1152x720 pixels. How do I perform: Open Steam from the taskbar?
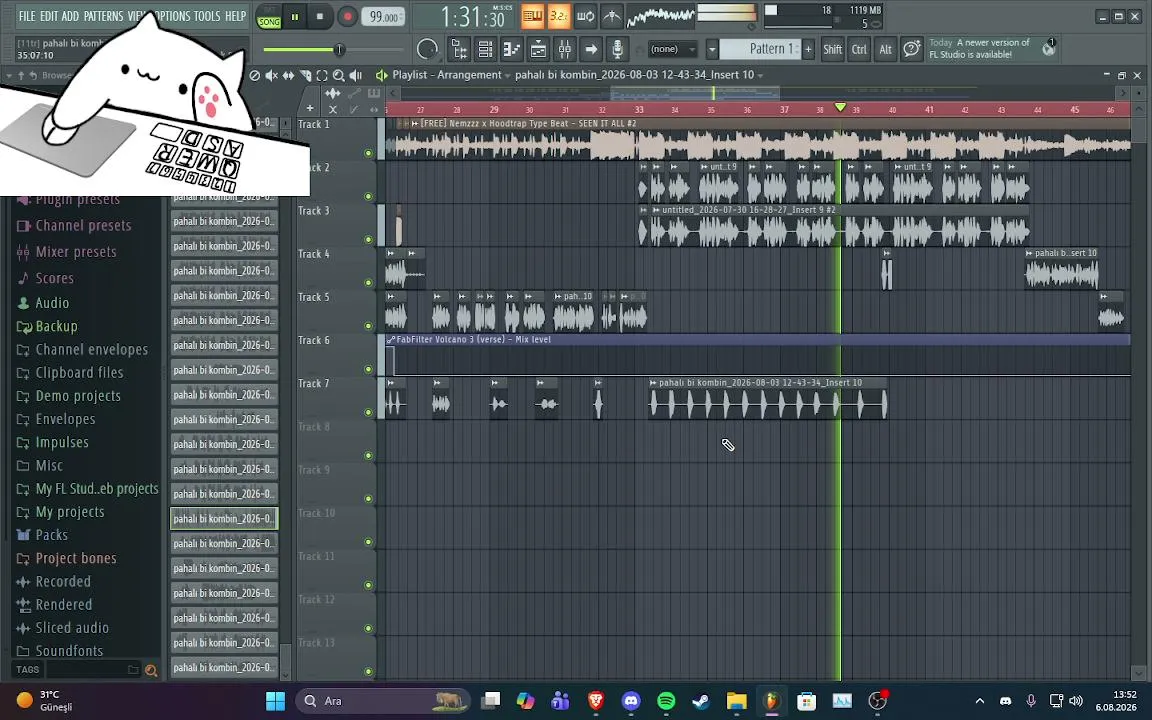(702, 701)
